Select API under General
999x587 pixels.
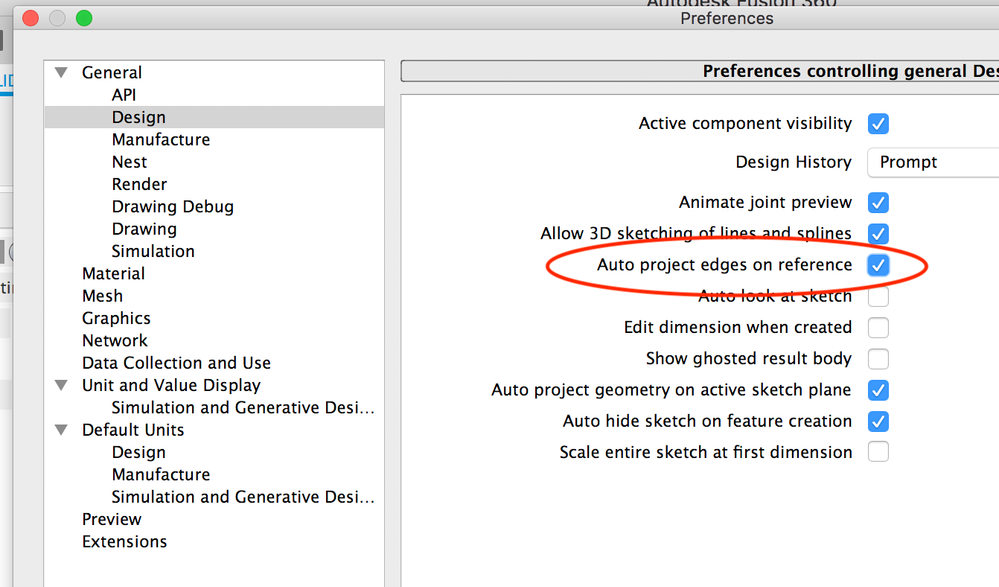tap(124, 95)
